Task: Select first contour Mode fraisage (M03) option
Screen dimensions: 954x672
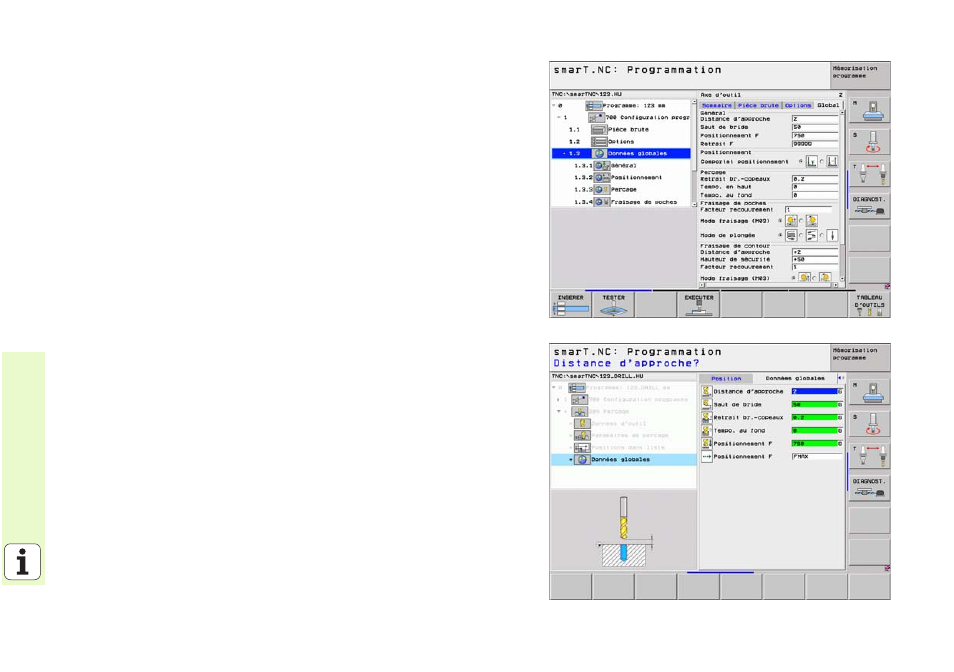Action: (804, 278)
